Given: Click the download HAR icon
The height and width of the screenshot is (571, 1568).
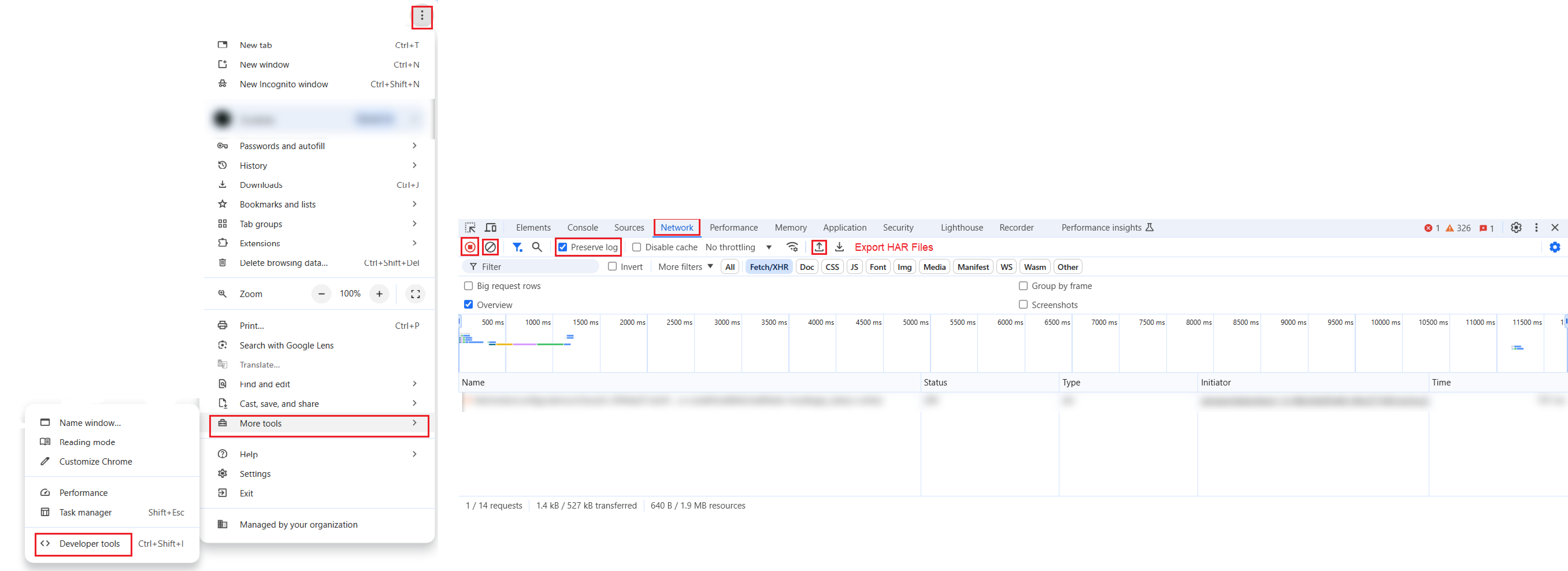Looking at the screenshot, I should [x=839, y=247].
